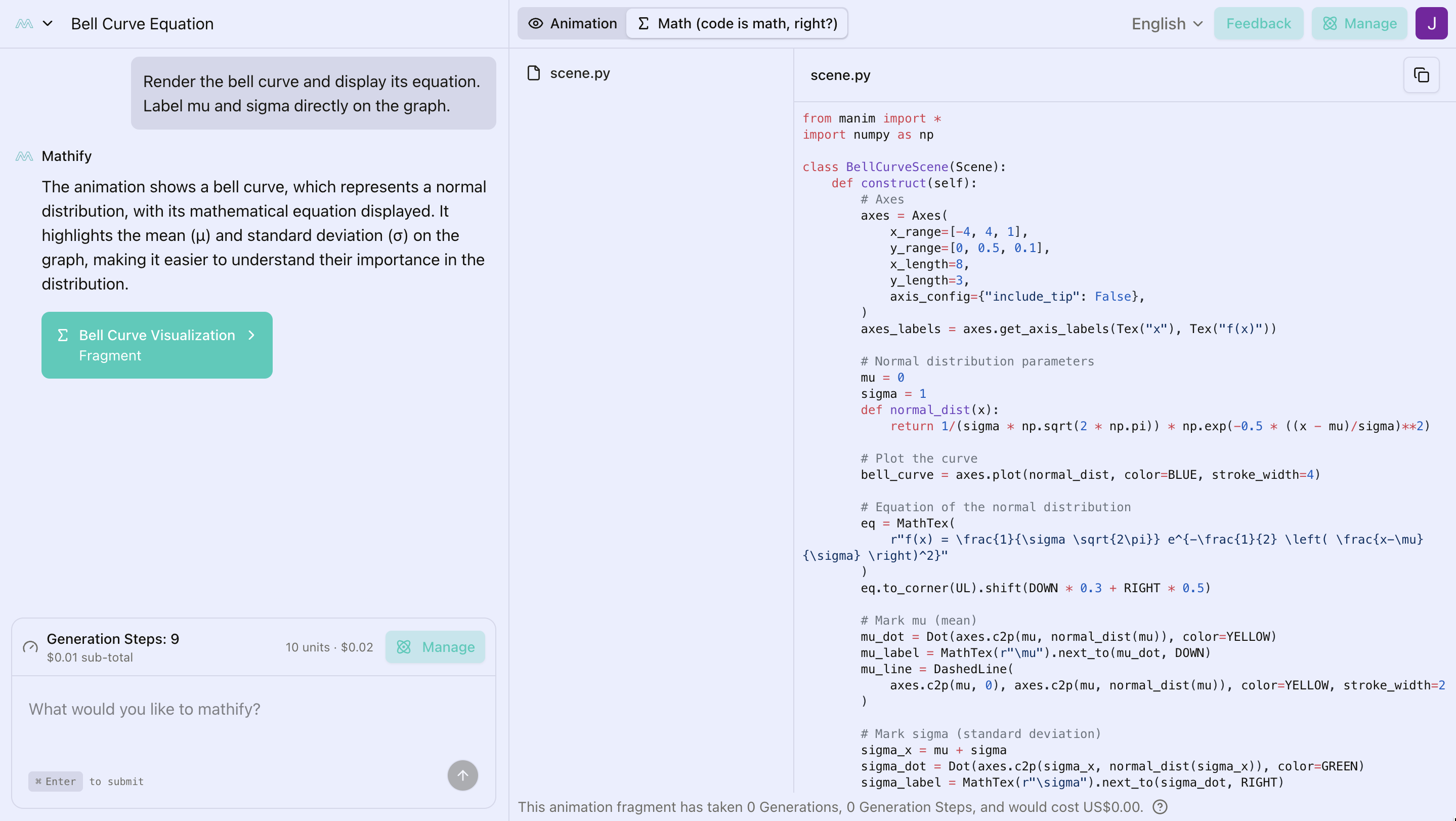The image size is (1456, 821).
Task: Select Math (code is math, right?) tab
Action: click(x=737, y=24)
